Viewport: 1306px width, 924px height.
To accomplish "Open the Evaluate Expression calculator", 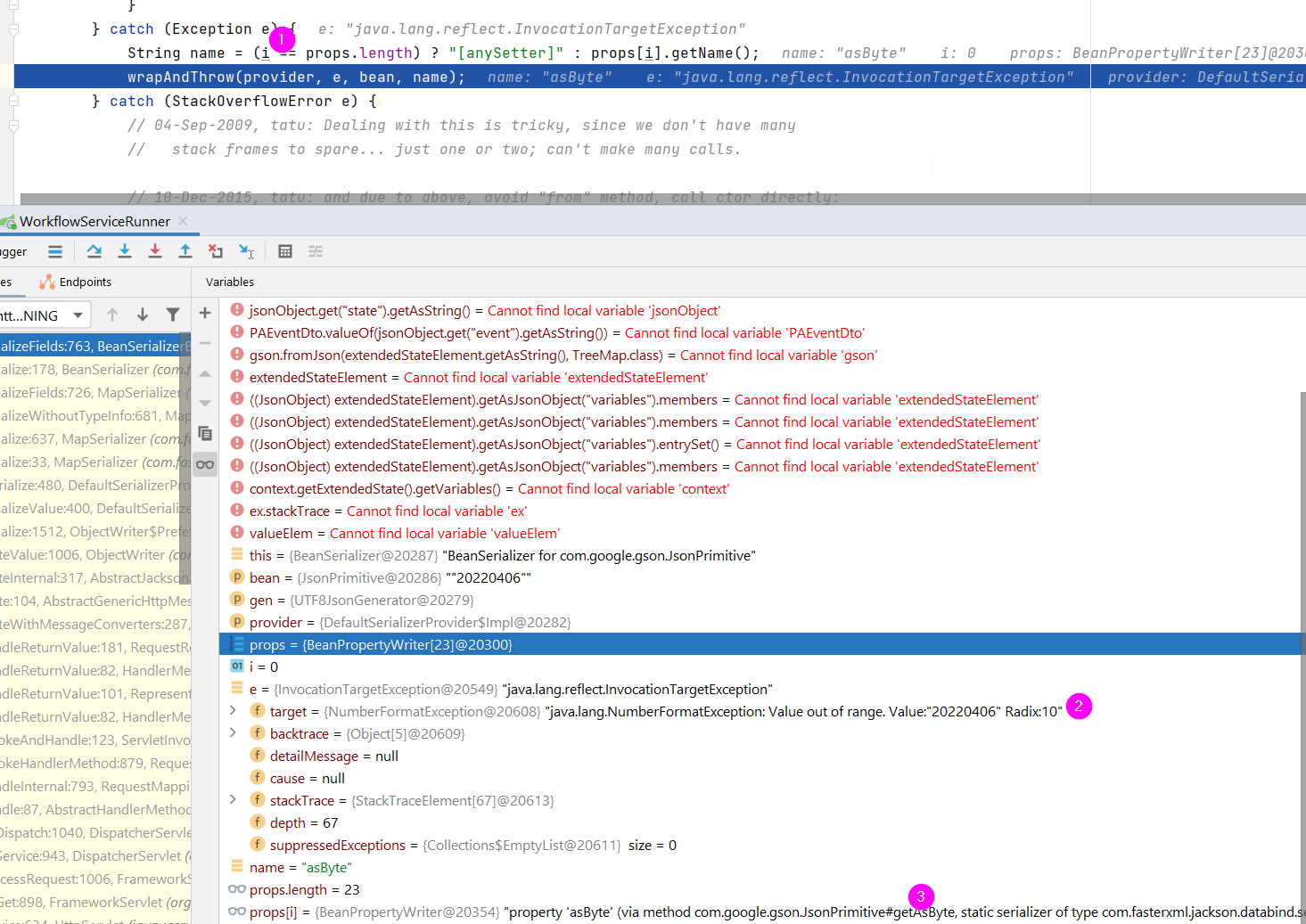I will 285,251.
